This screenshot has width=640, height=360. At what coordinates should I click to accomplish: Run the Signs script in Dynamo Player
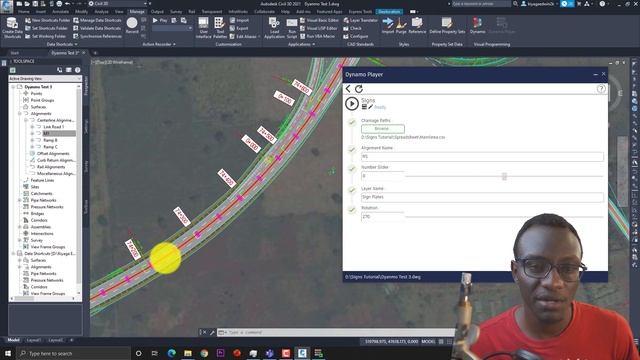[351, 103]
